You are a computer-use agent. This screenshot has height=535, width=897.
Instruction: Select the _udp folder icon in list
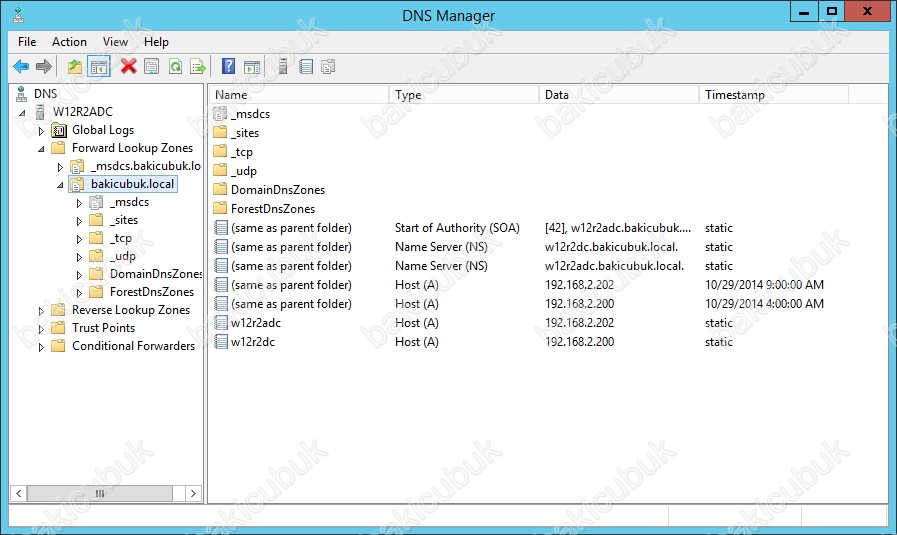[220, 171]
